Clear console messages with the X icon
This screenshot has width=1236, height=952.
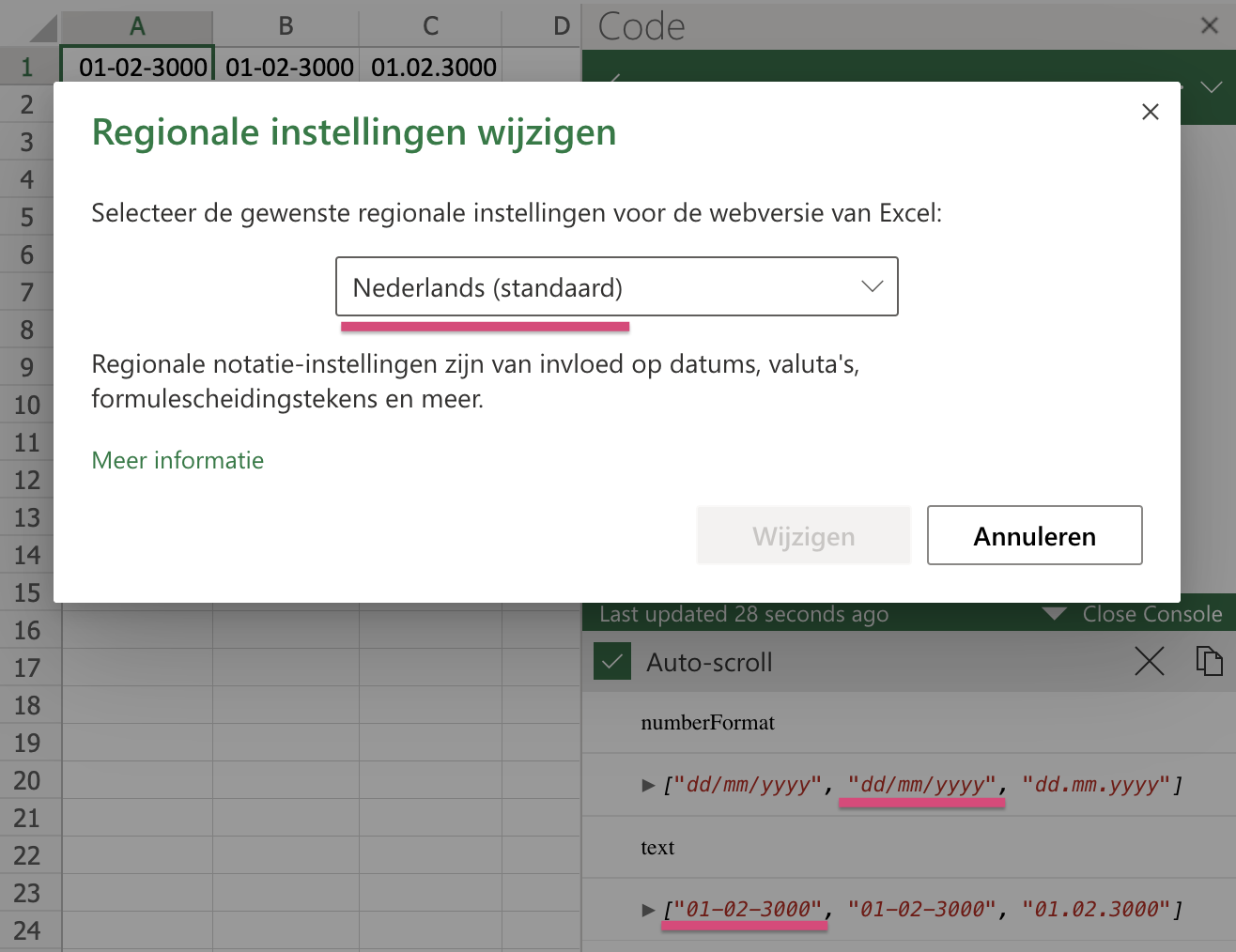pos(1149,662)
